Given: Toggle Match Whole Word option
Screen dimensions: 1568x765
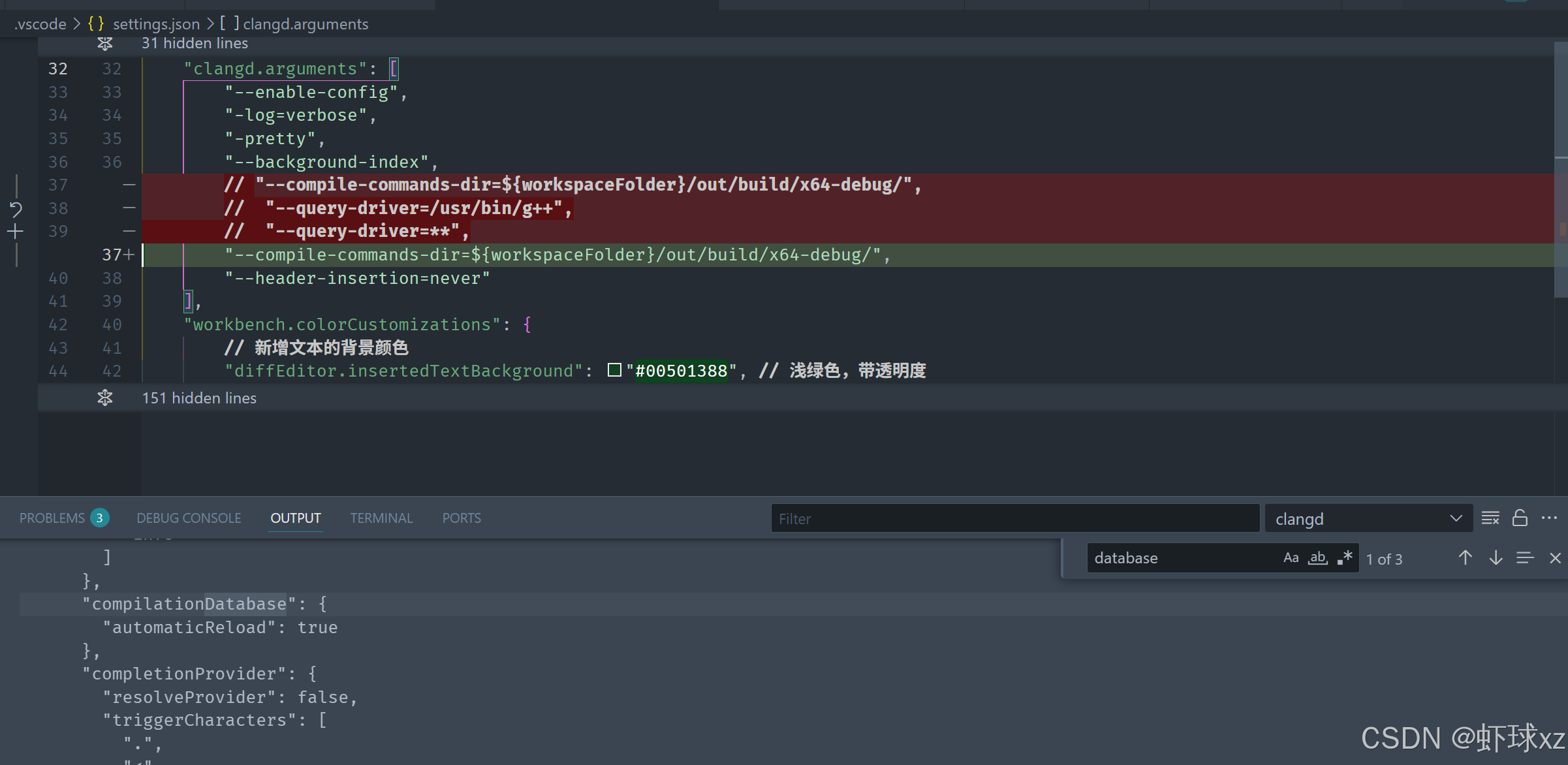Looking at the screenshot, I should pyautogui.click(x=1317, y=558).
